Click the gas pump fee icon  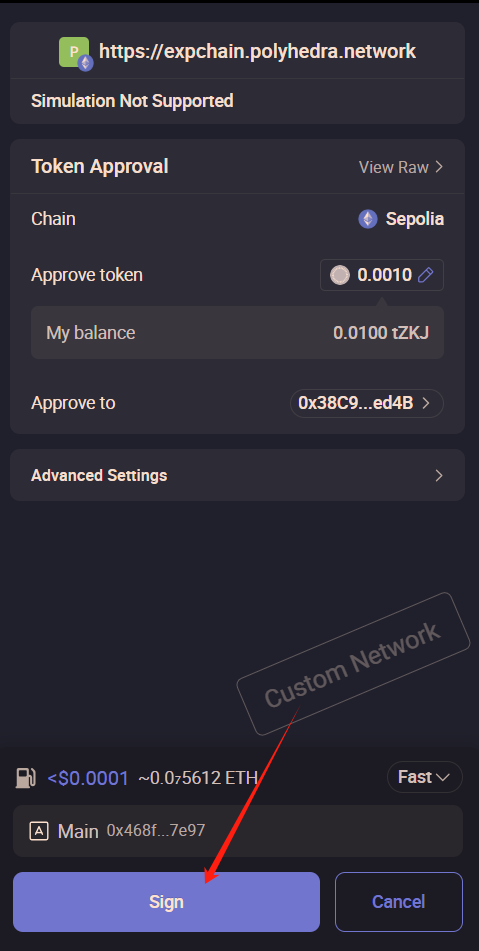pos(26,778)
